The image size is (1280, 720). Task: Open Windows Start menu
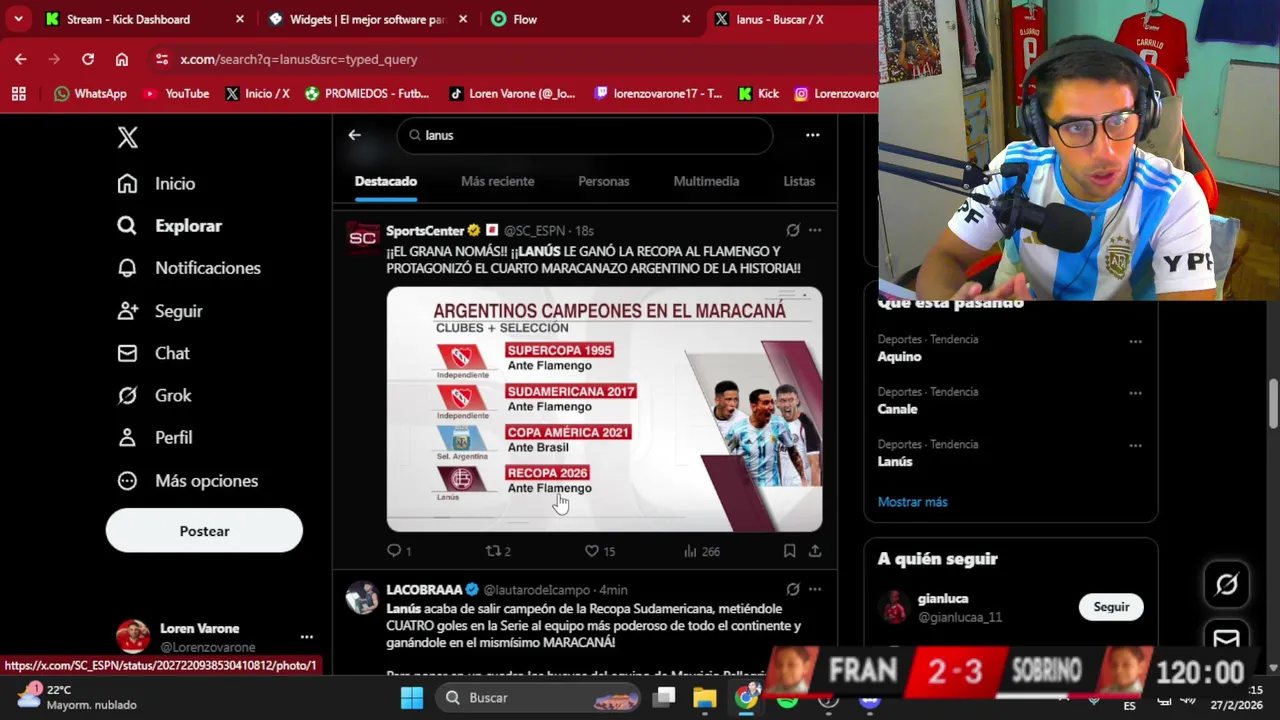tap(412, 697)
